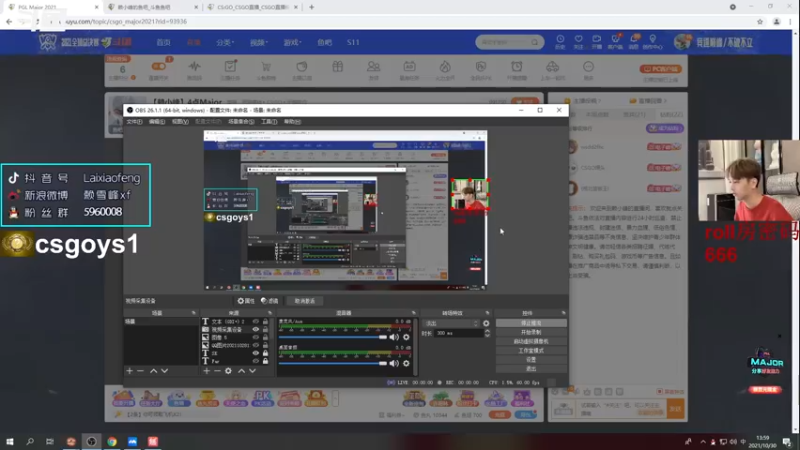Image resolution: width=800 pixels, height=450 pixels.
Task: Open OBS Edit menu
Action: 157,121
